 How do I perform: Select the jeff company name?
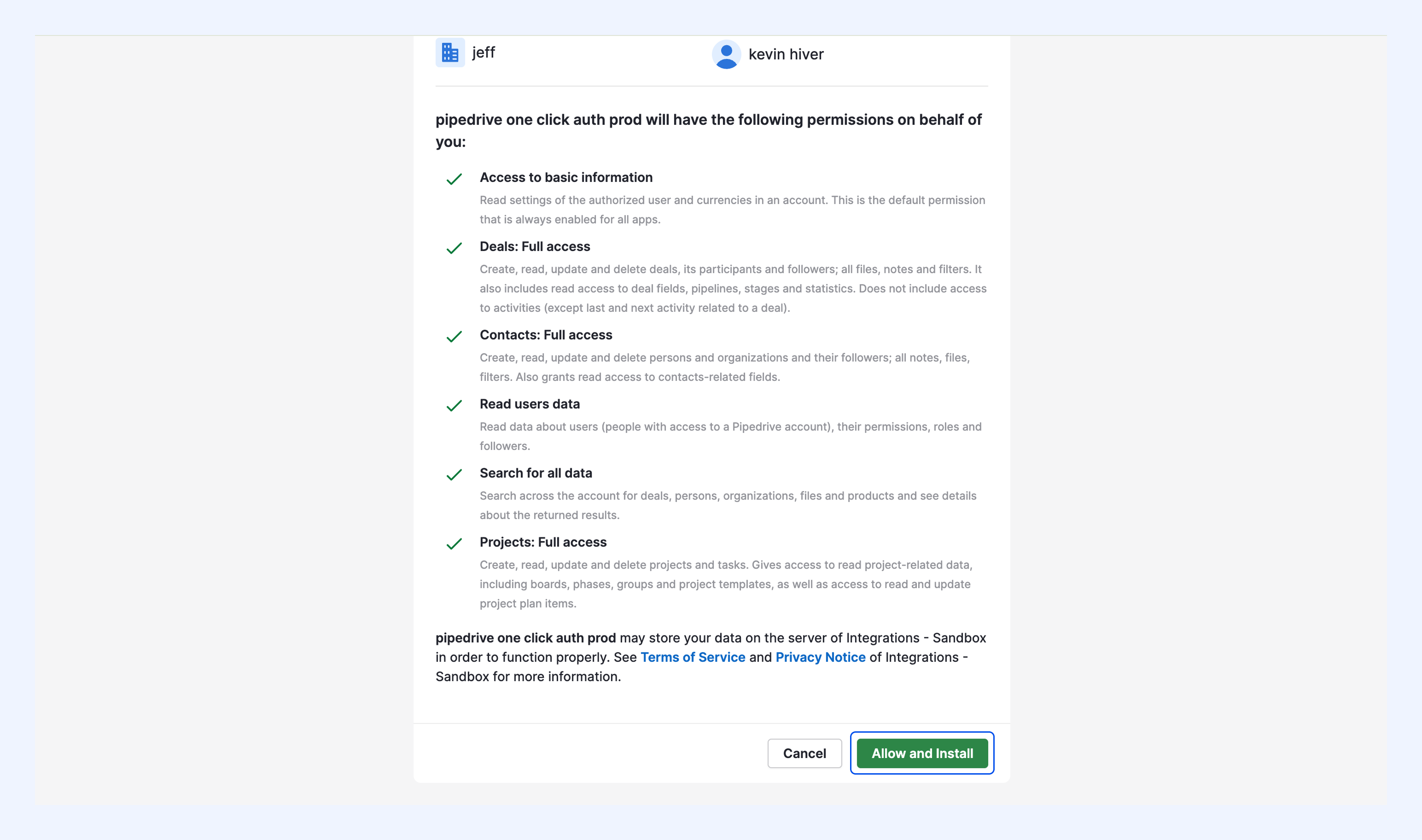(x=484, y=52)
